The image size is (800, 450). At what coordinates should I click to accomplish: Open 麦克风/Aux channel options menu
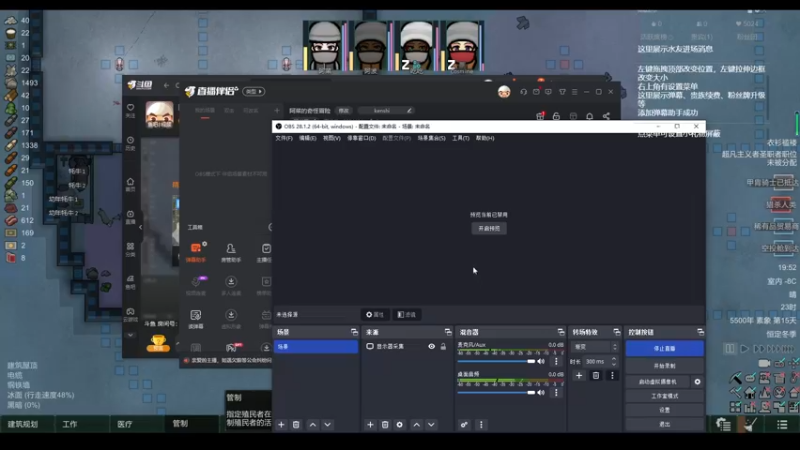point(556,361)
